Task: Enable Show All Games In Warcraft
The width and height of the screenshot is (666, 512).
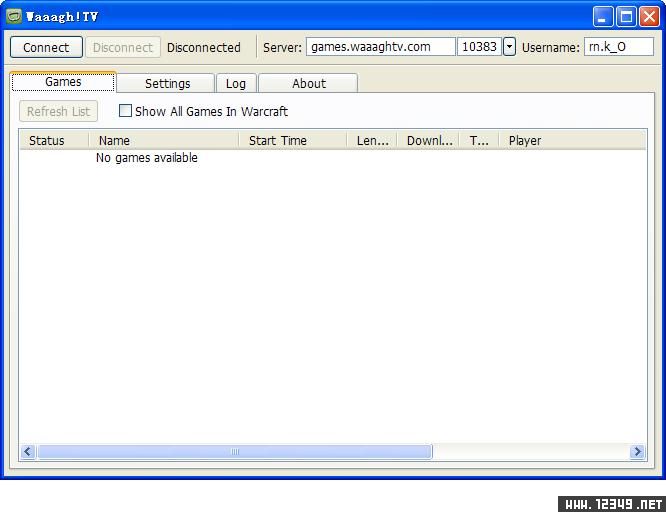Action: [x=125, y=111]
